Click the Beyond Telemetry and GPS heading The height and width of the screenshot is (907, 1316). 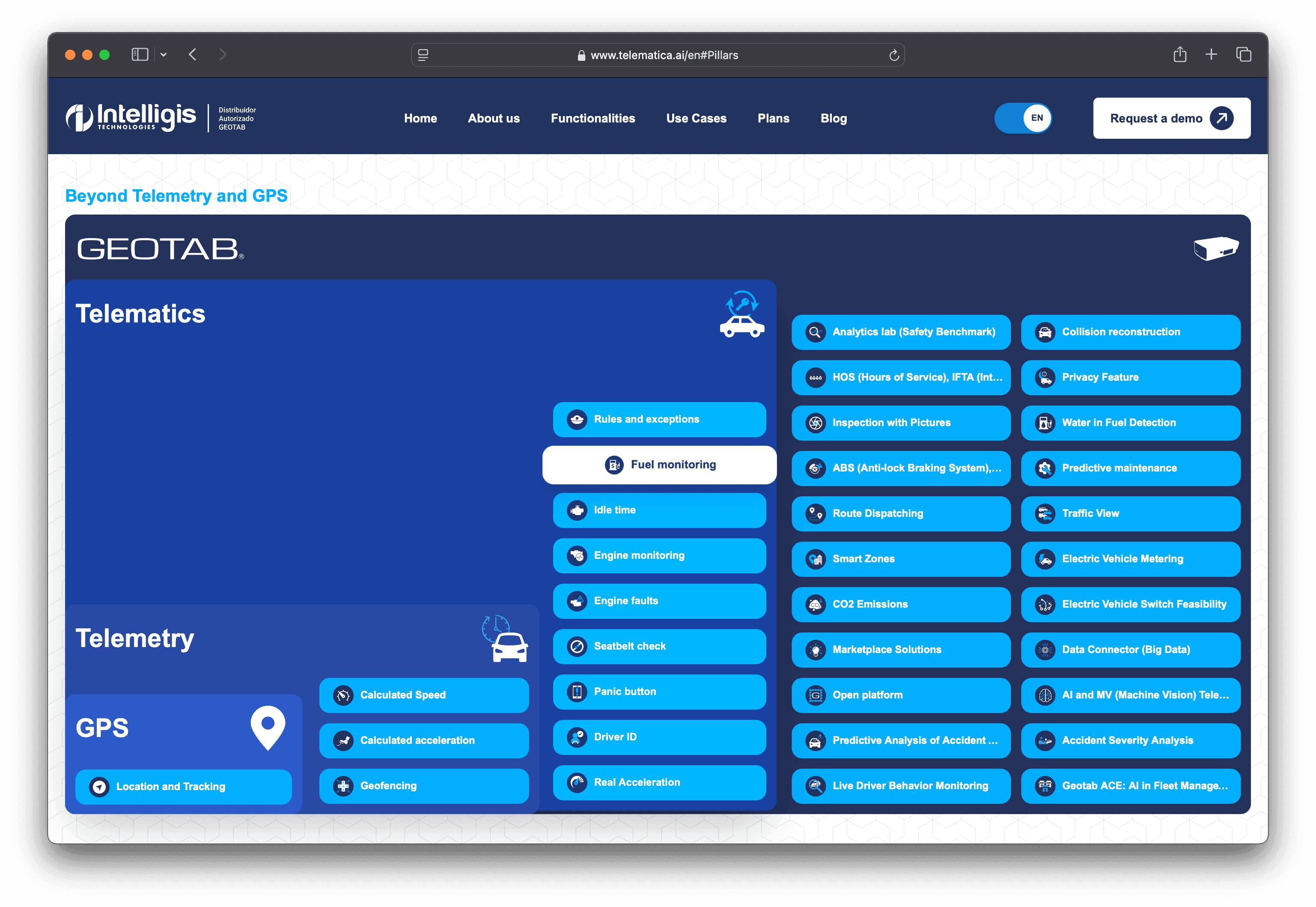tap(176, 196)
